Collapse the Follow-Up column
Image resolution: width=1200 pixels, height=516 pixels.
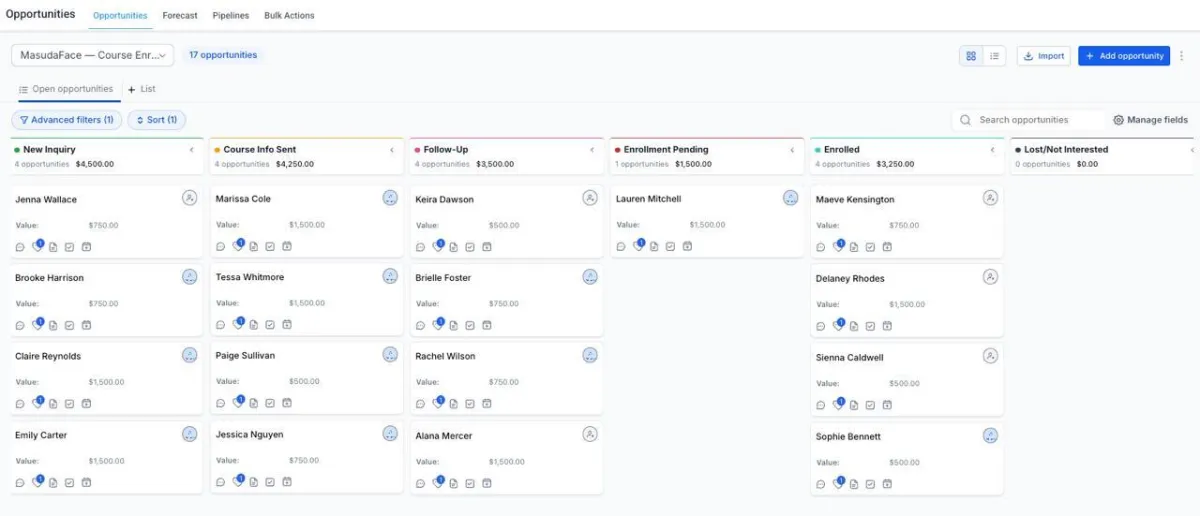tap(592, 150)
